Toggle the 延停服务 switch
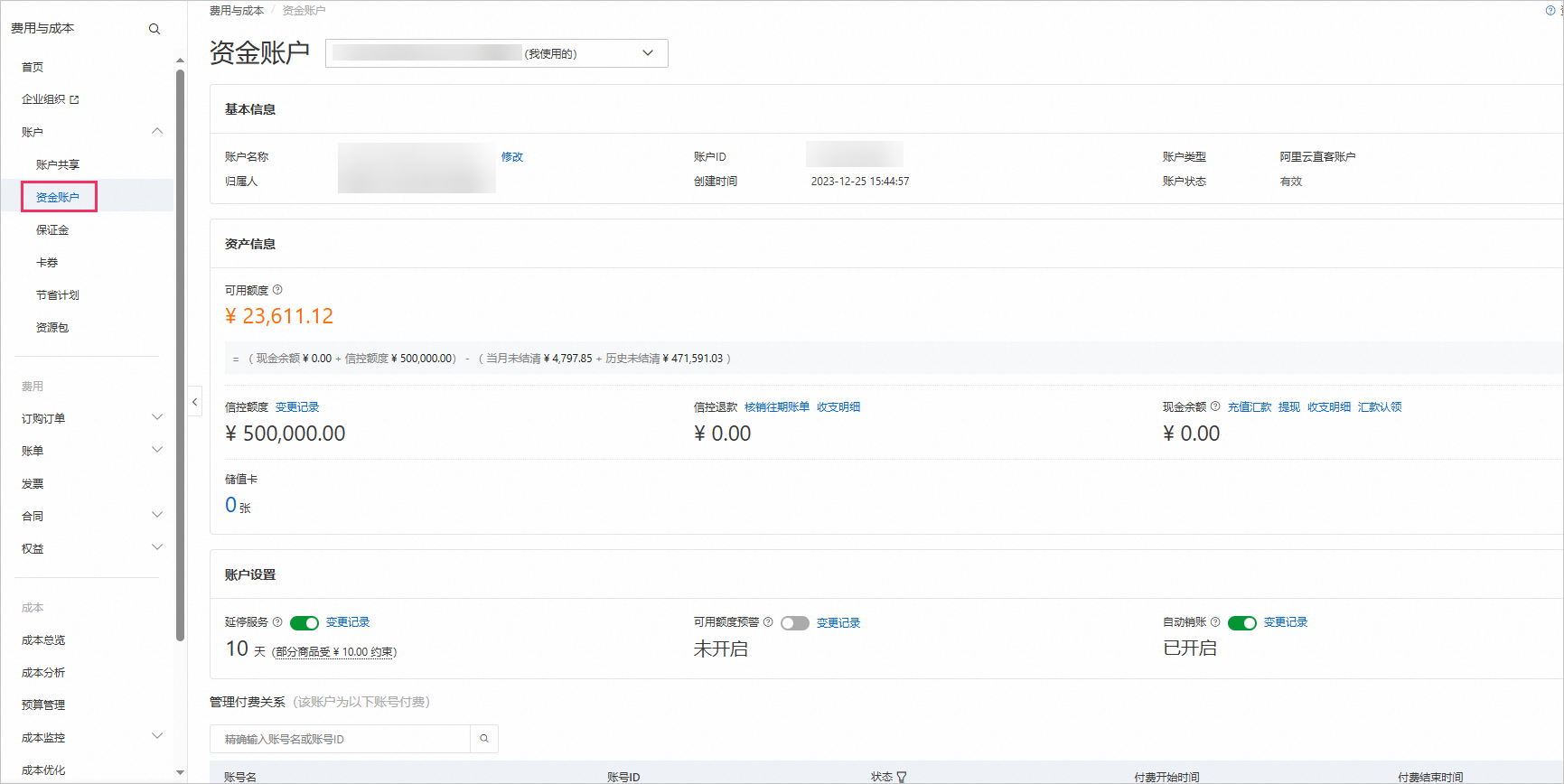1564x784 pixels. 304,622
